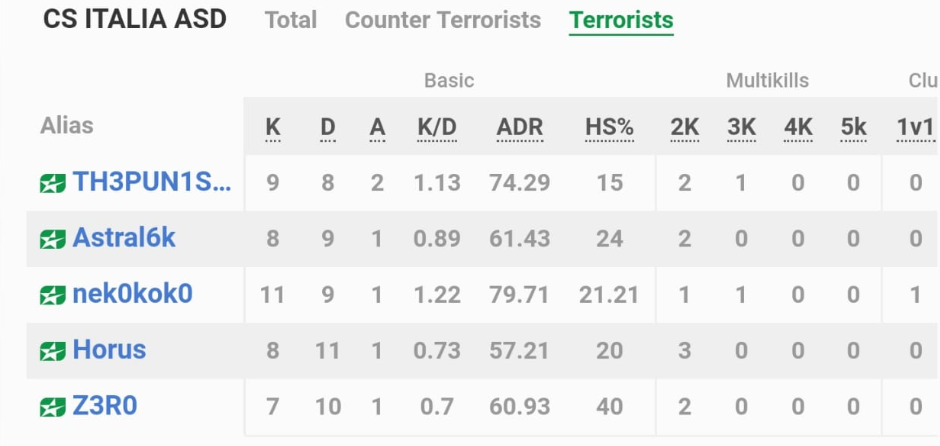940x446 pixels.
Task: Click the team icon beside Z3R0
Action: [x=53, y=407]
